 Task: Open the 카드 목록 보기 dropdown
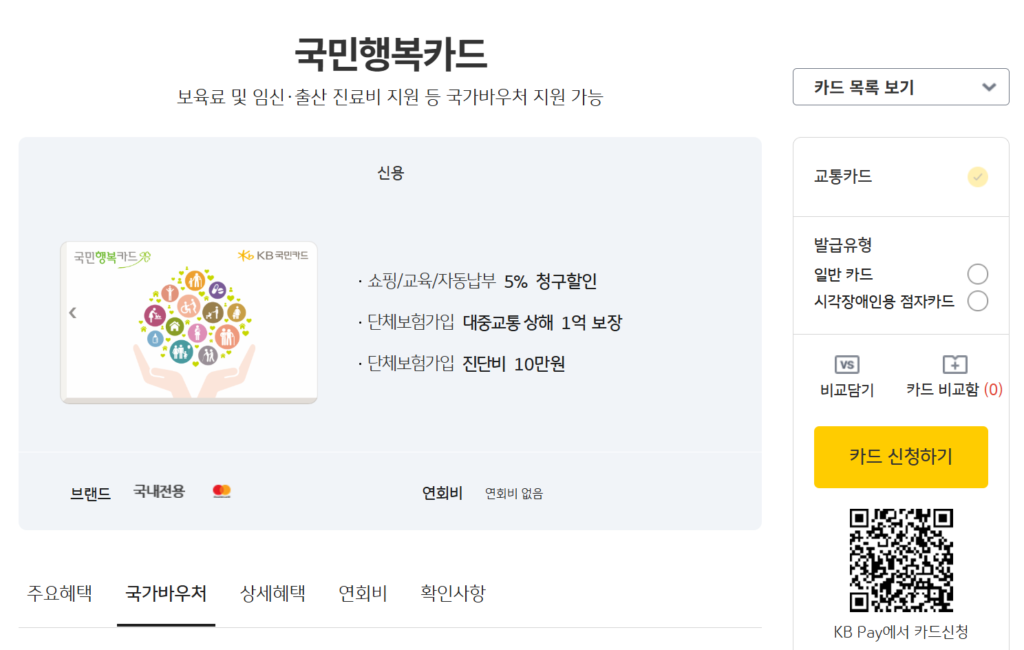click(900, 87)
